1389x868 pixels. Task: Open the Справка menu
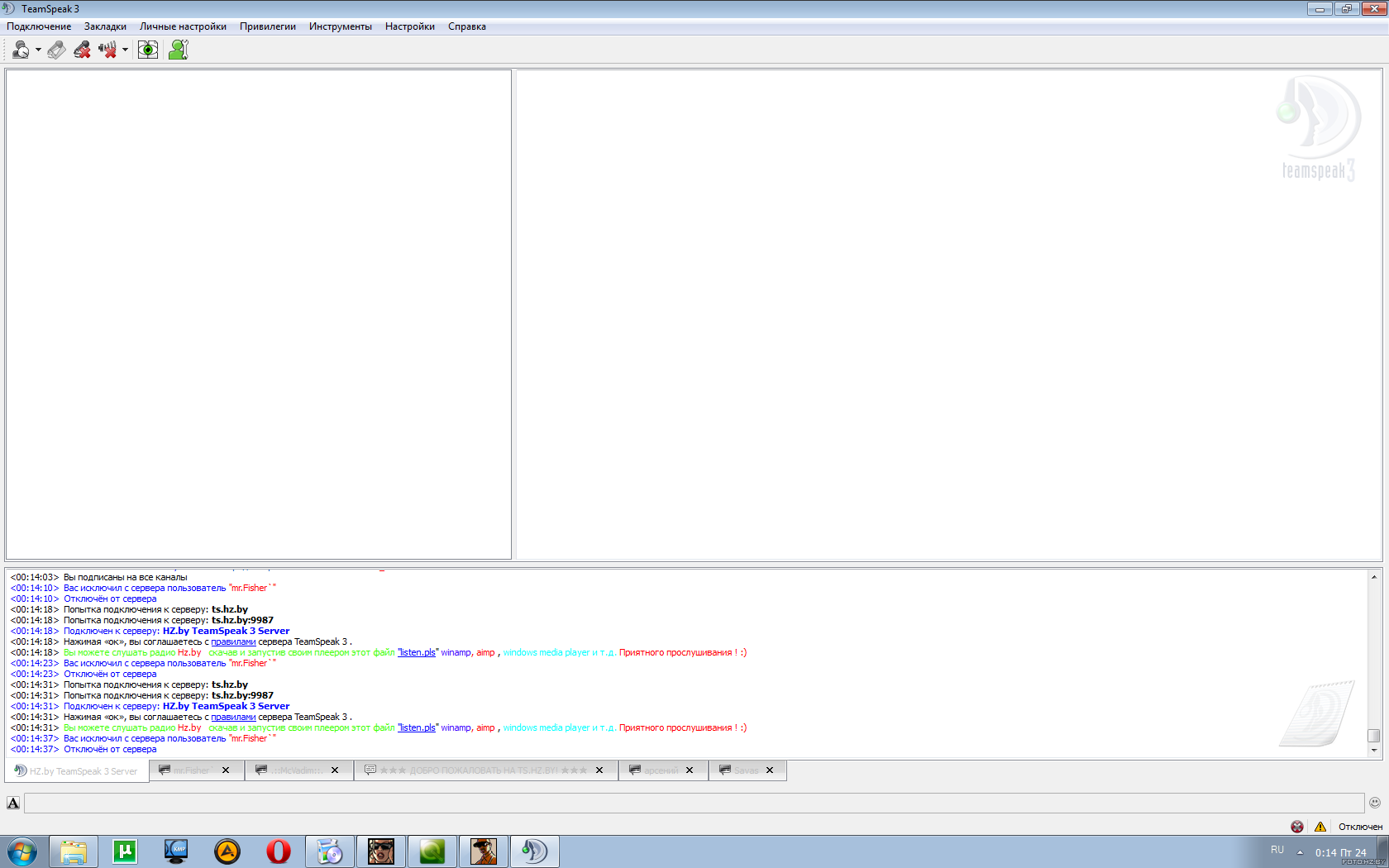[x=467, y=26]
